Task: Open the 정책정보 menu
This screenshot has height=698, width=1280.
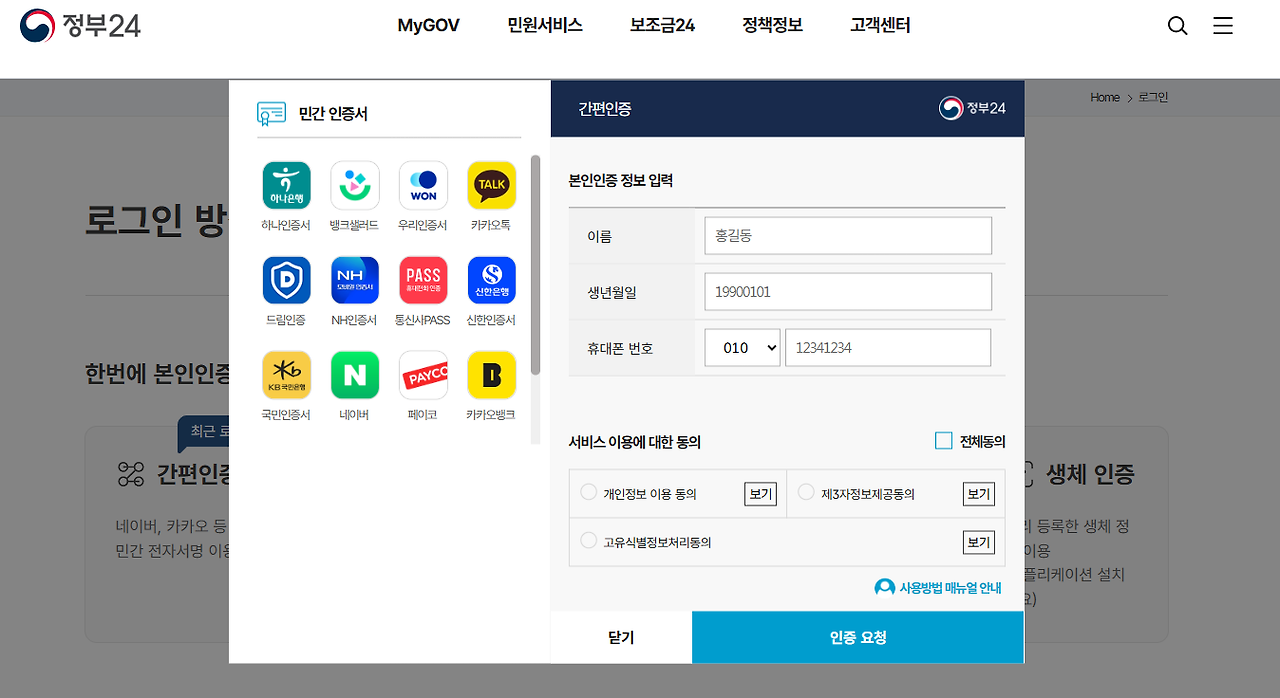Action: click(x=772, y=26)
